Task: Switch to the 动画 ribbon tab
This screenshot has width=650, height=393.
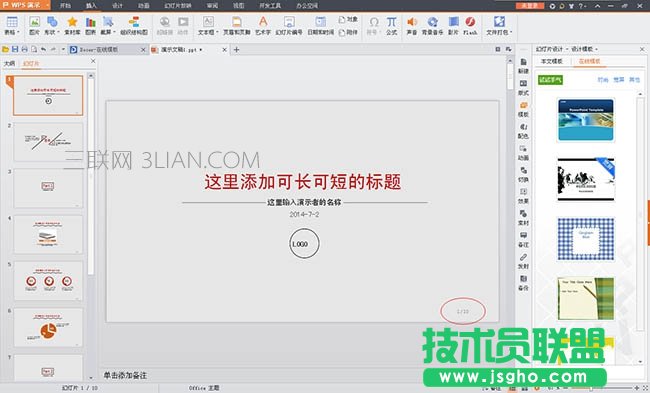Action: 144,6
